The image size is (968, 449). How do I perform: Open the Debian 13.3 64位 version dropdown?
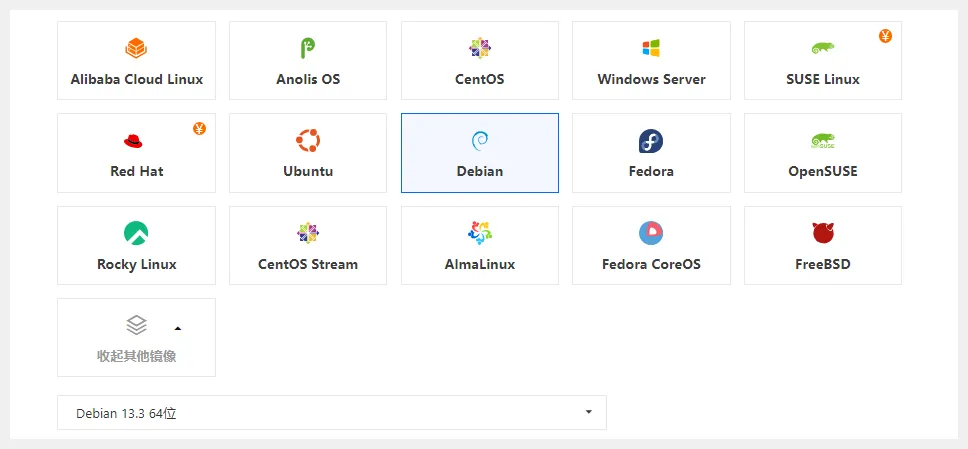[x=332, y=413]
